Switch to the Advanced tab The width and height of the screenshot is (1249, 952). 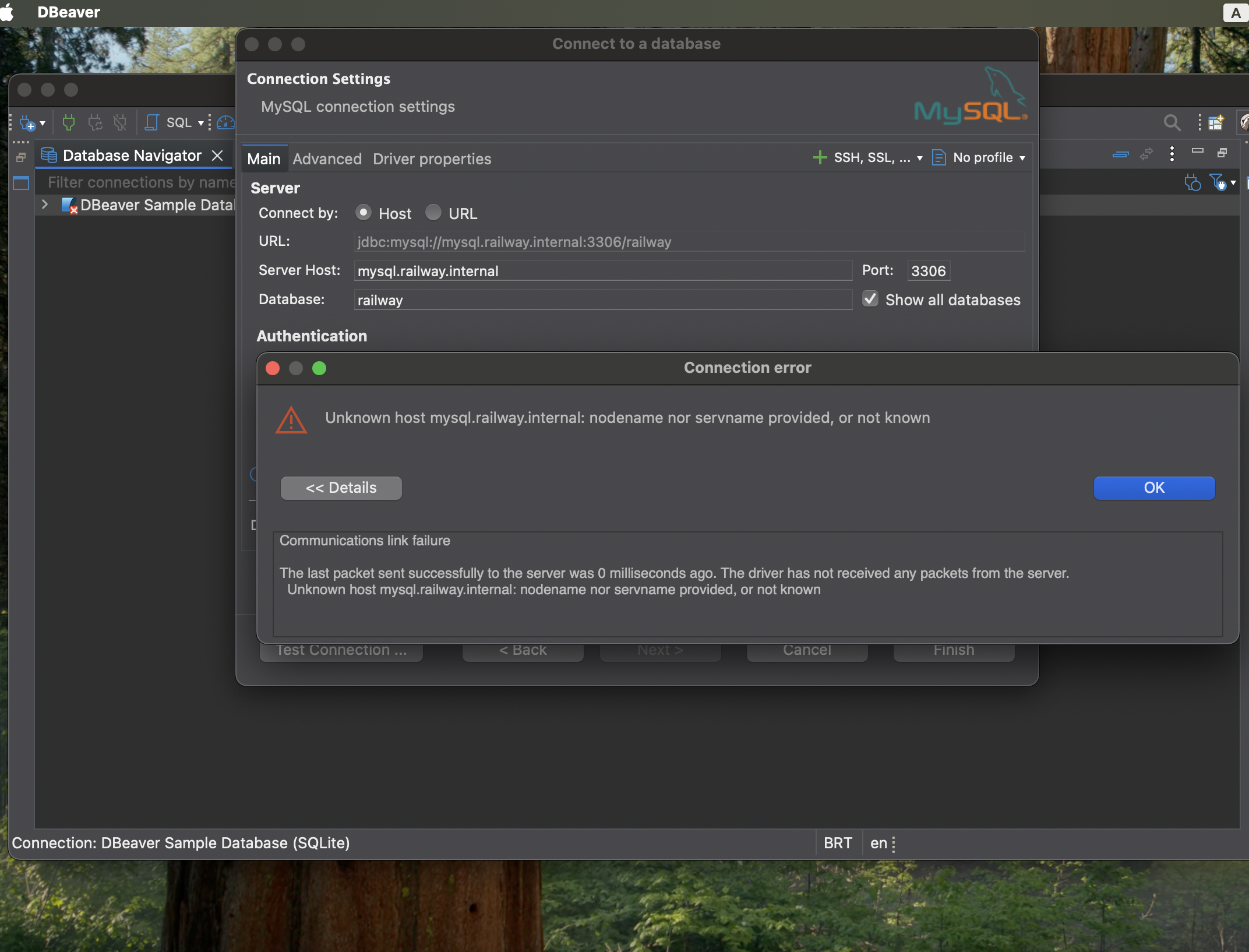click(x=327, y=159)
